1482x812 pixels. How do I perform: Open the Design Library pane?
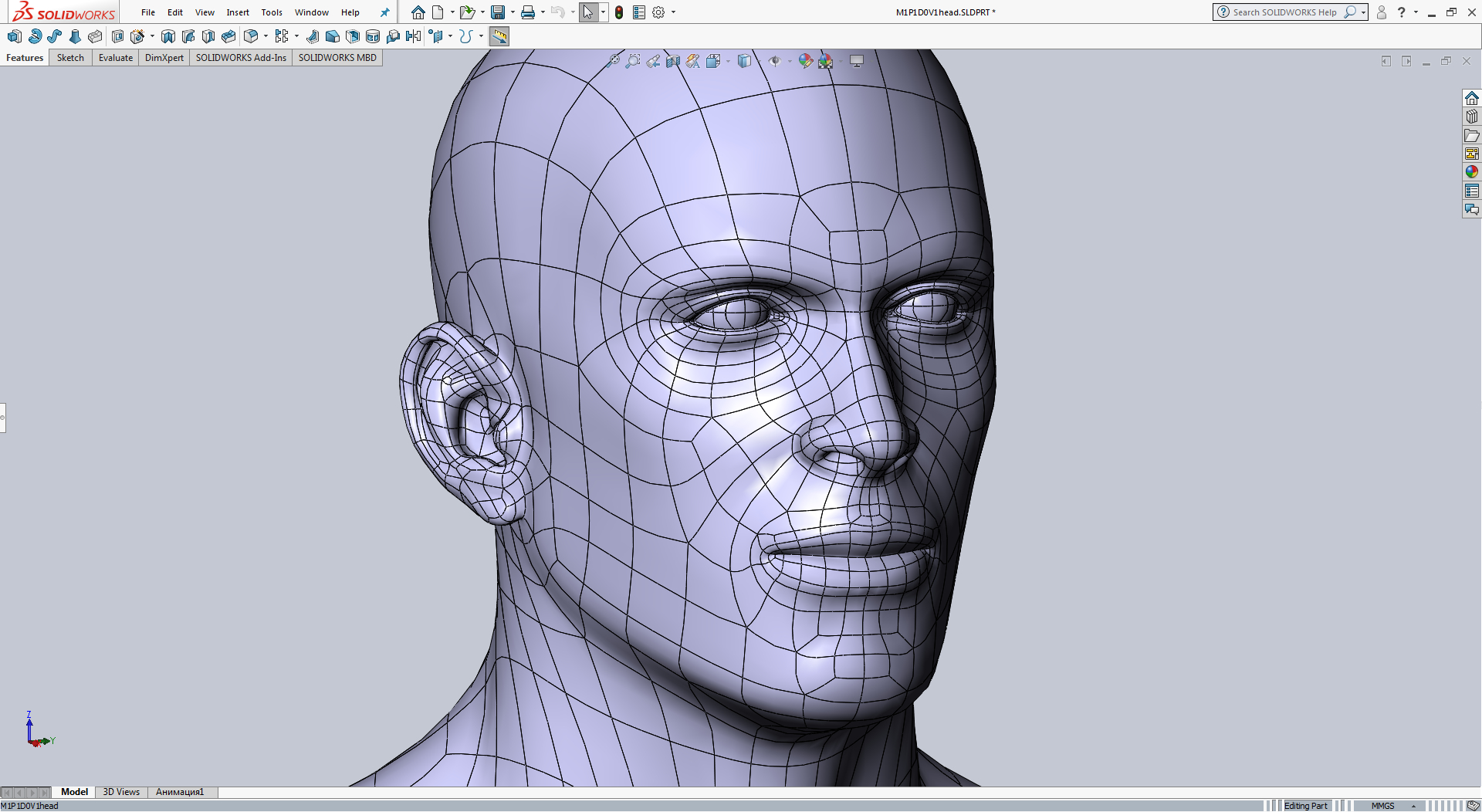(x=1473, y=117)
